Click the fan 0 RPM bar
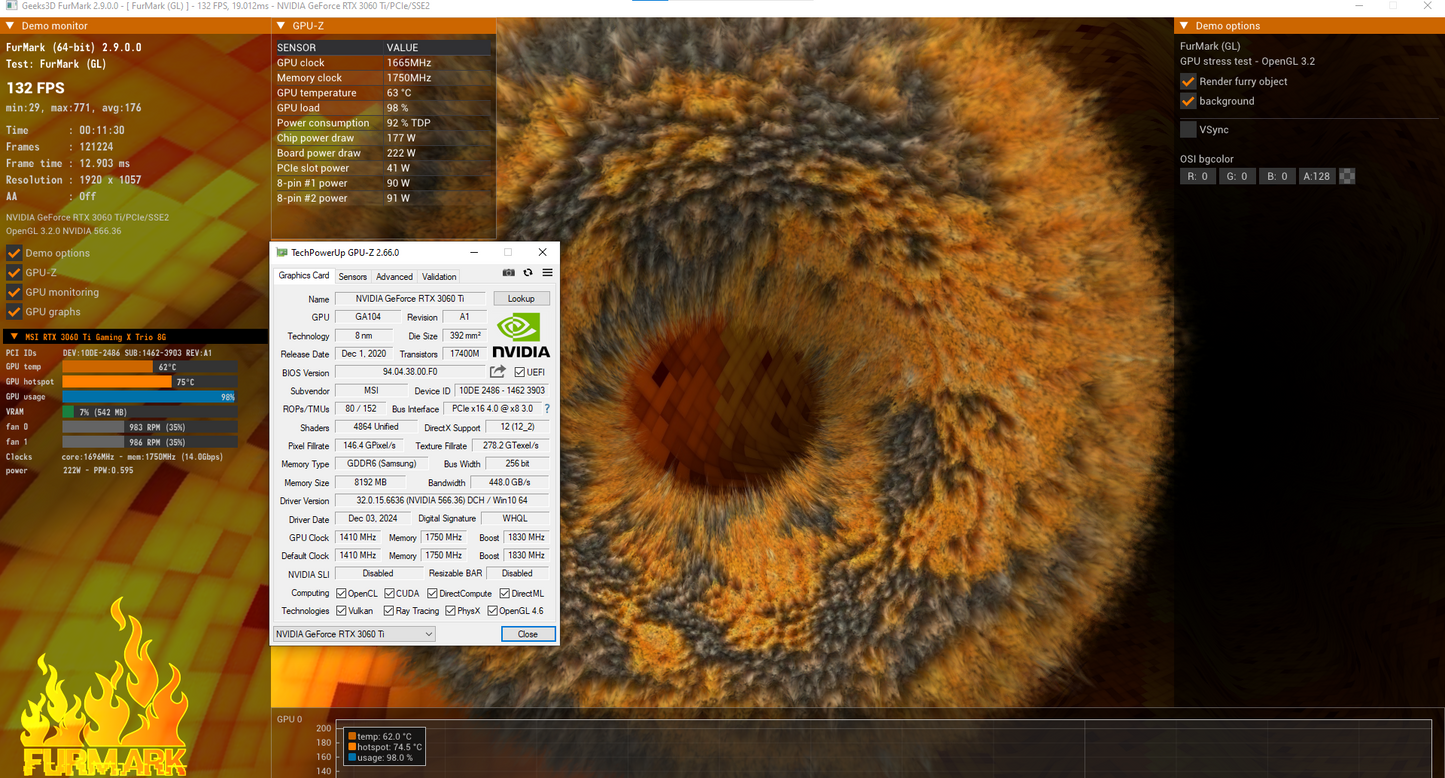The image size is (1445, 778). click(149, 426)
